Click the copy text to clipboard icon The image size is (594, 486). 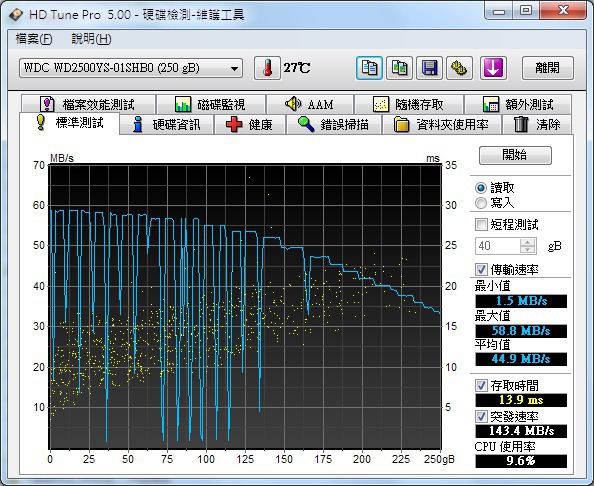(x=369, y=68)
